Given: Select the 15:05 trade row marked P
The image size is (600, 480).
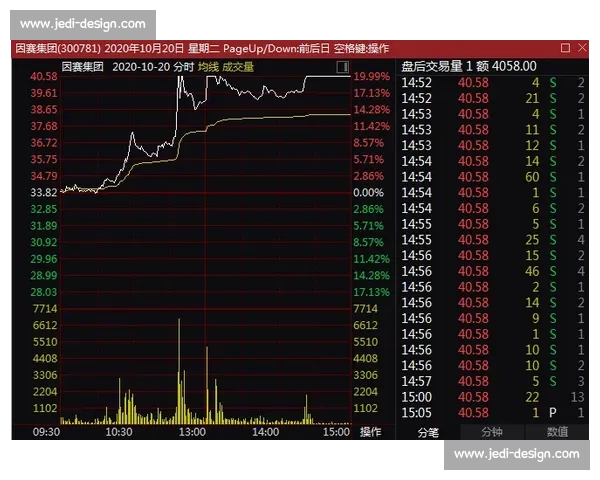Looking at the screenshot, I should click(492, 413).
